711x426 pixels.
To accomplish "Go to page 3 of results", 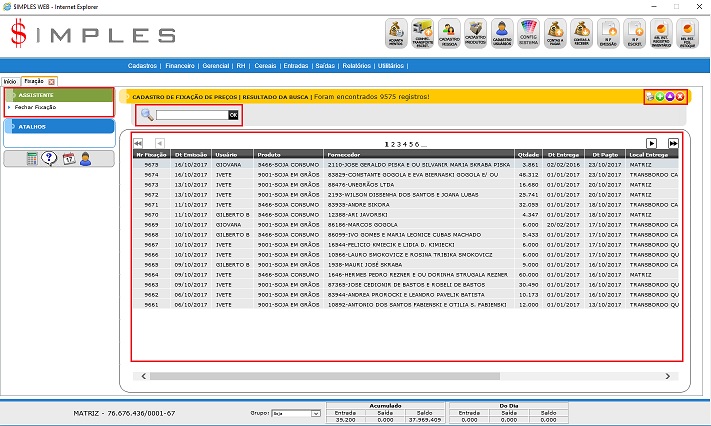I will coord(399,144).
